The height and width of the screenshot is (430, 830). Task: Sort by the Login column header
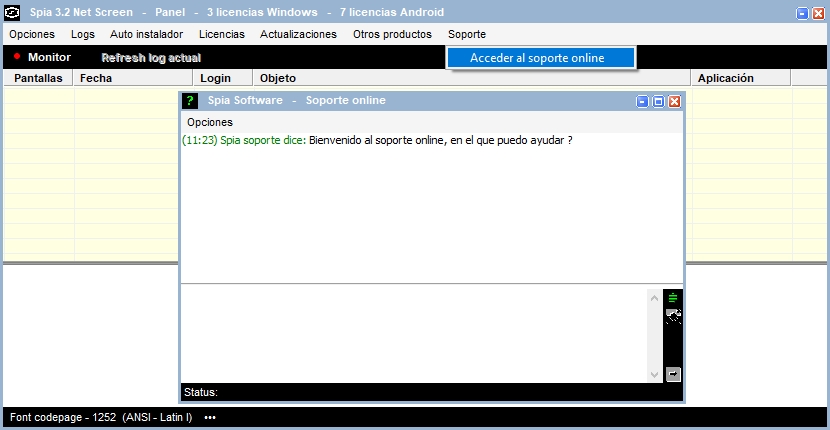[x=223, y=78]
